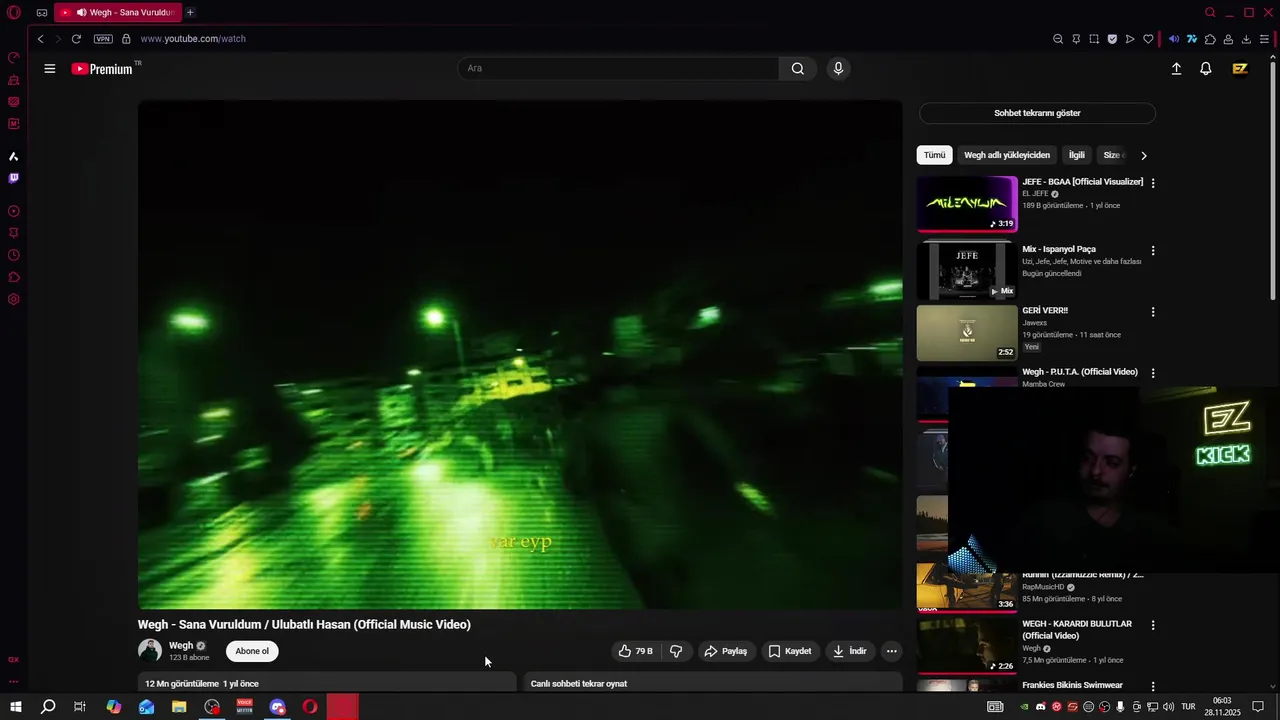Open the EZ account avatar menu

(1240, 69)
